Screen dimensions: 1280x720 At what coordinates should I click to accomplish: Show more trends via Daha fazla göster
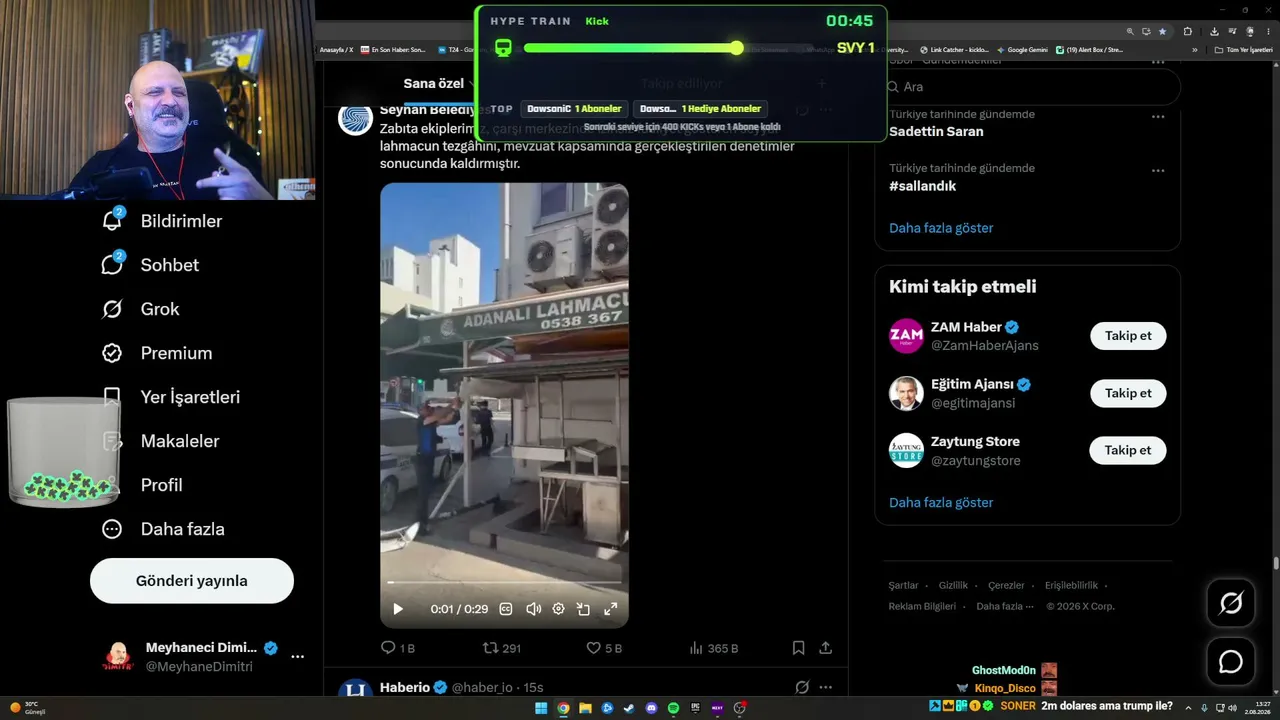click(941, 228)
